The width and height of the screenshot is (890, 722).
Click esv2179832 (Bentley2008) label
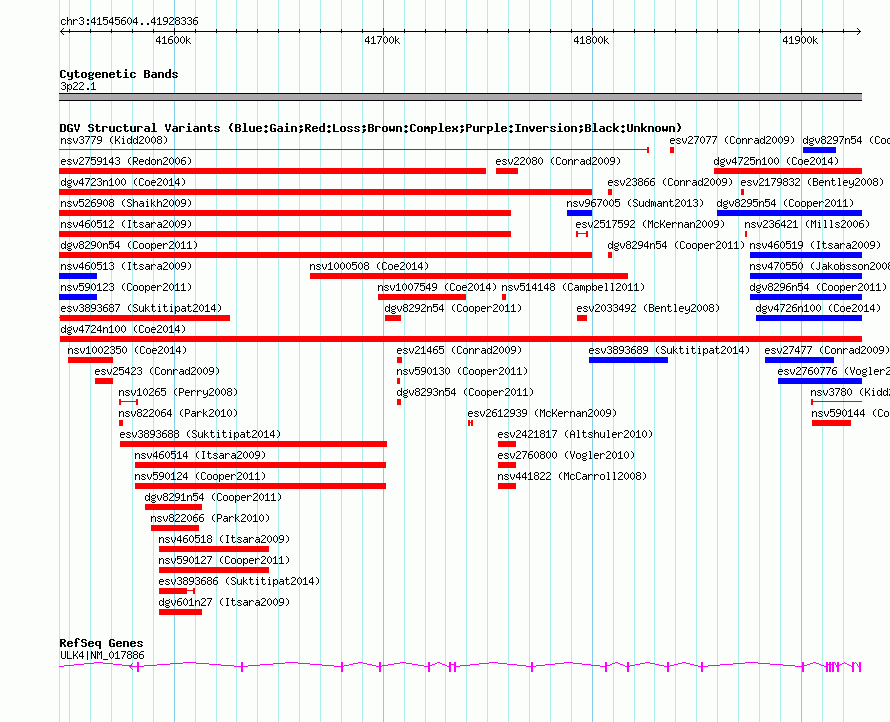coord(812,182)
